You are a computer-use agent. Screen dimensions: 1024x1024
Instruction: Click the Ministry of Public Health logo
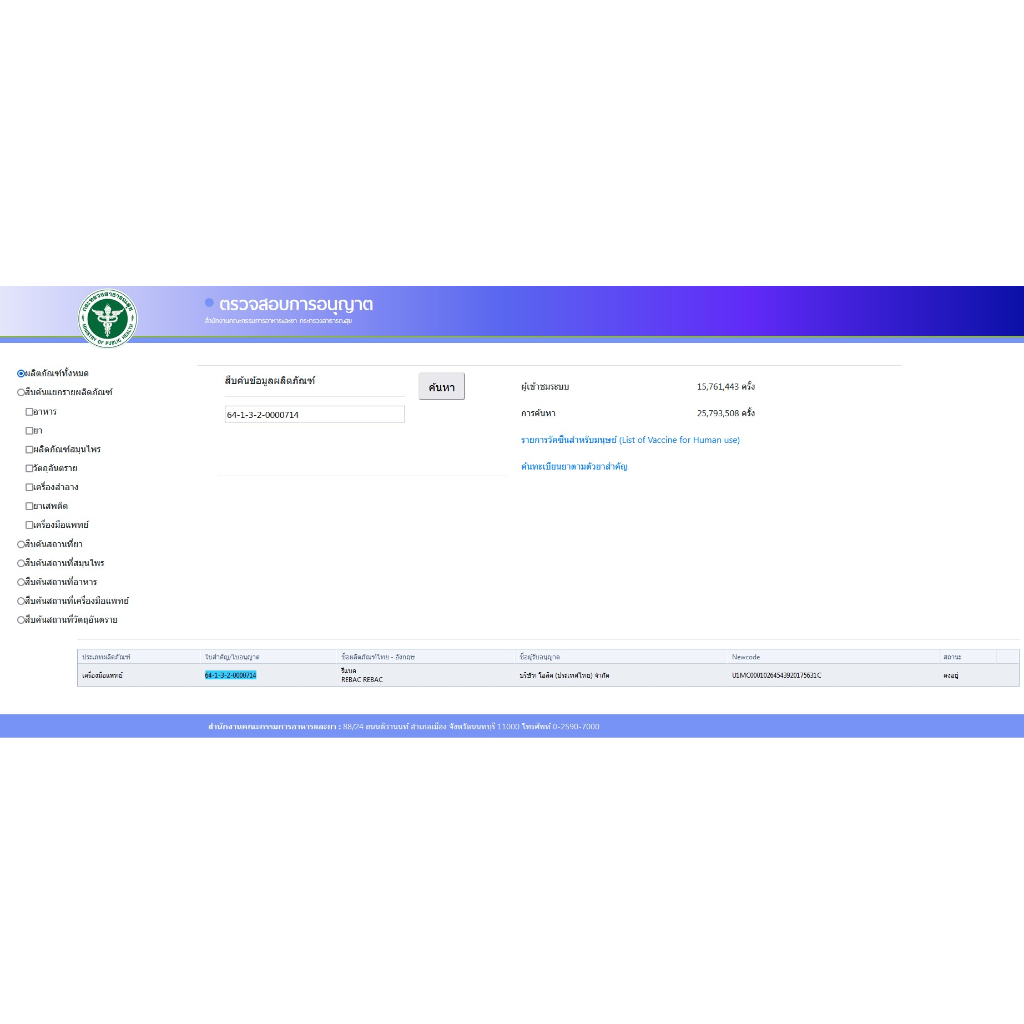(x=108, y=318)
